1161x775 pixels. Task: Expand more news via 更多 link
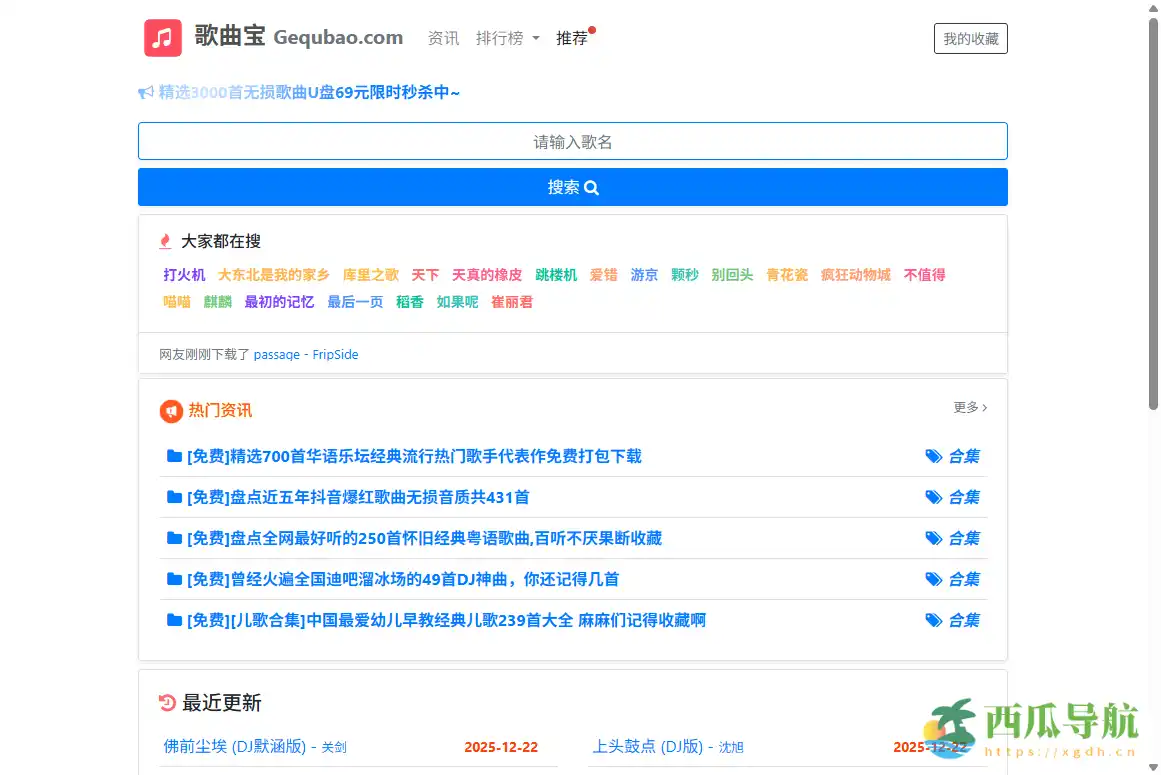(x=969, y=408)
